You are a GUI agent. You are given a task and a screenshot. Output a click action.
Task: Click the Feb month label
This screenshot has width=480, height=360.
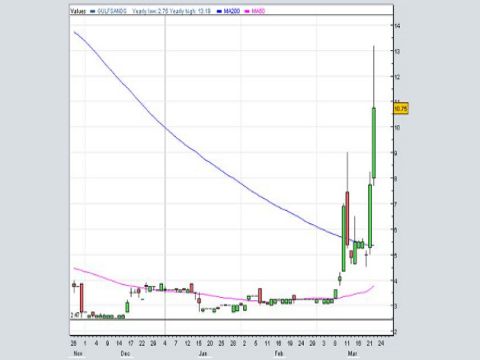click(x=279, y=353)
